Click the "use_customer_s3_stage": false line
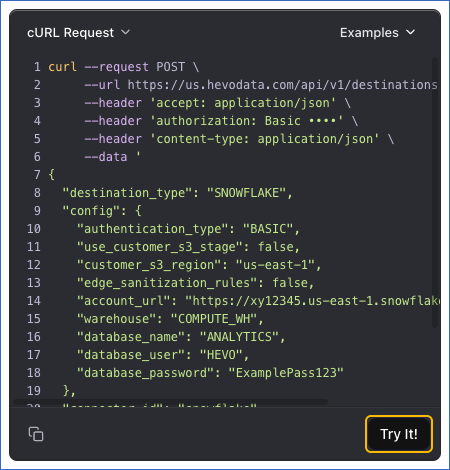Screen dimensions: 450x470 [188, 247]
